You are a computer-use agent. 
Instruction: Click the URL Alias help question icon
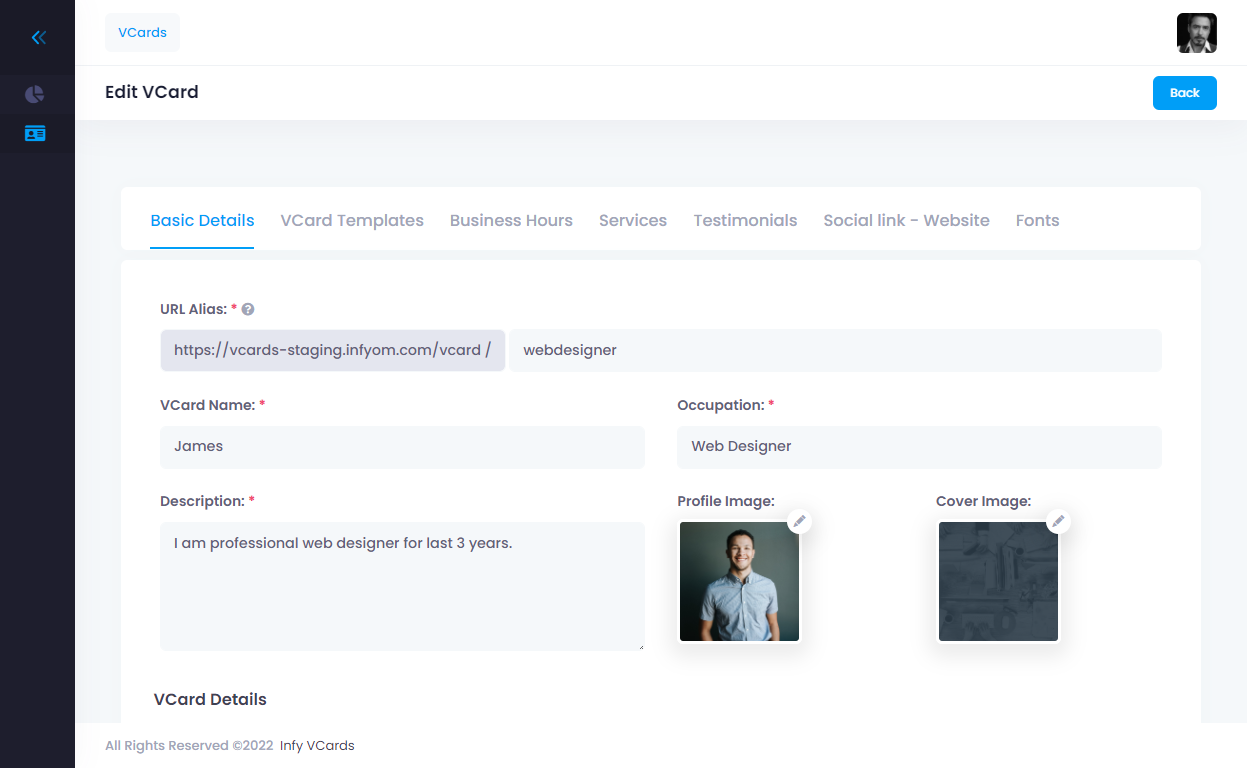click(248, 310)
